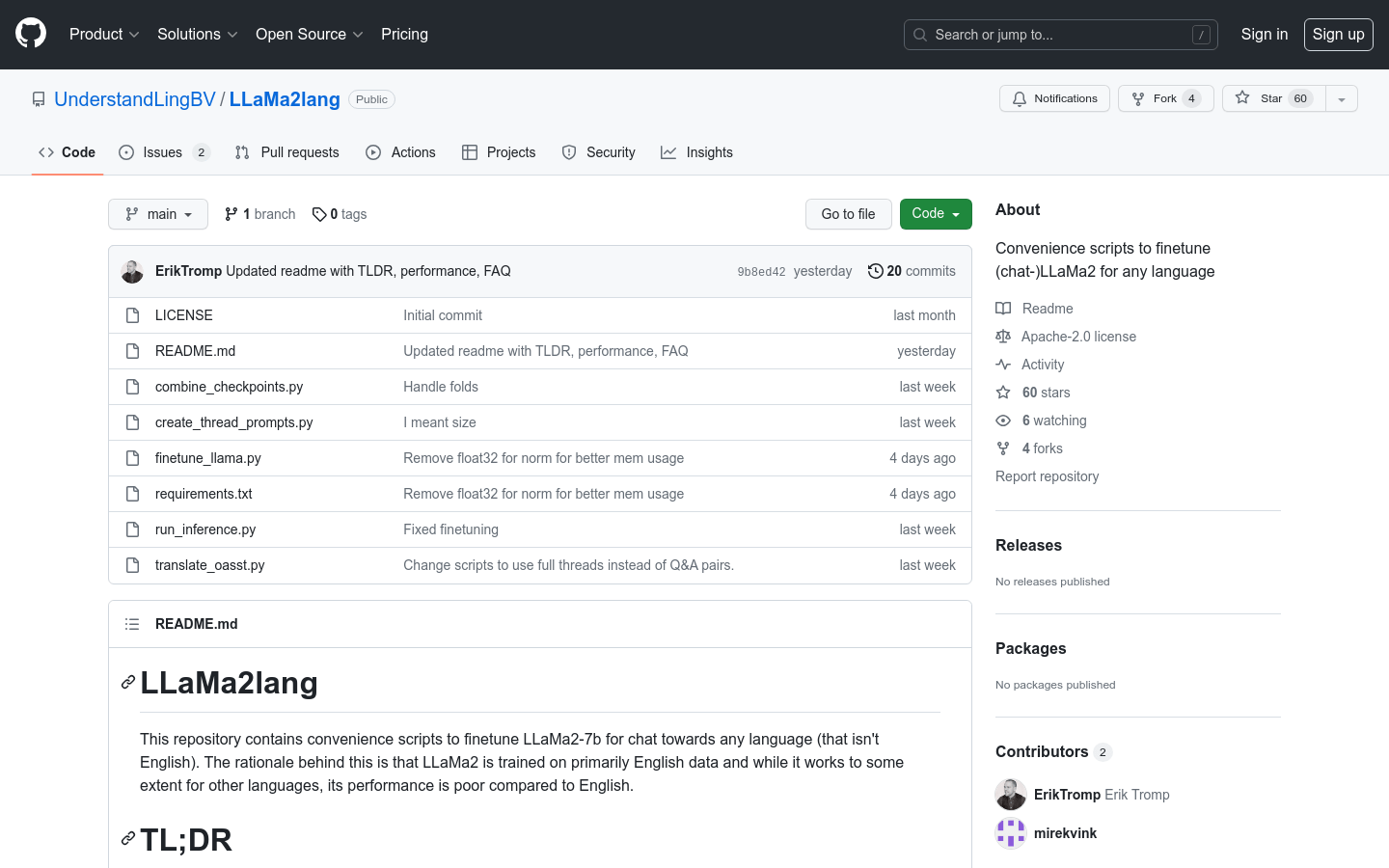Click the Sign up button
Image resolution: width=1389 pixels, height=868 pixels.
(1338, 34)
